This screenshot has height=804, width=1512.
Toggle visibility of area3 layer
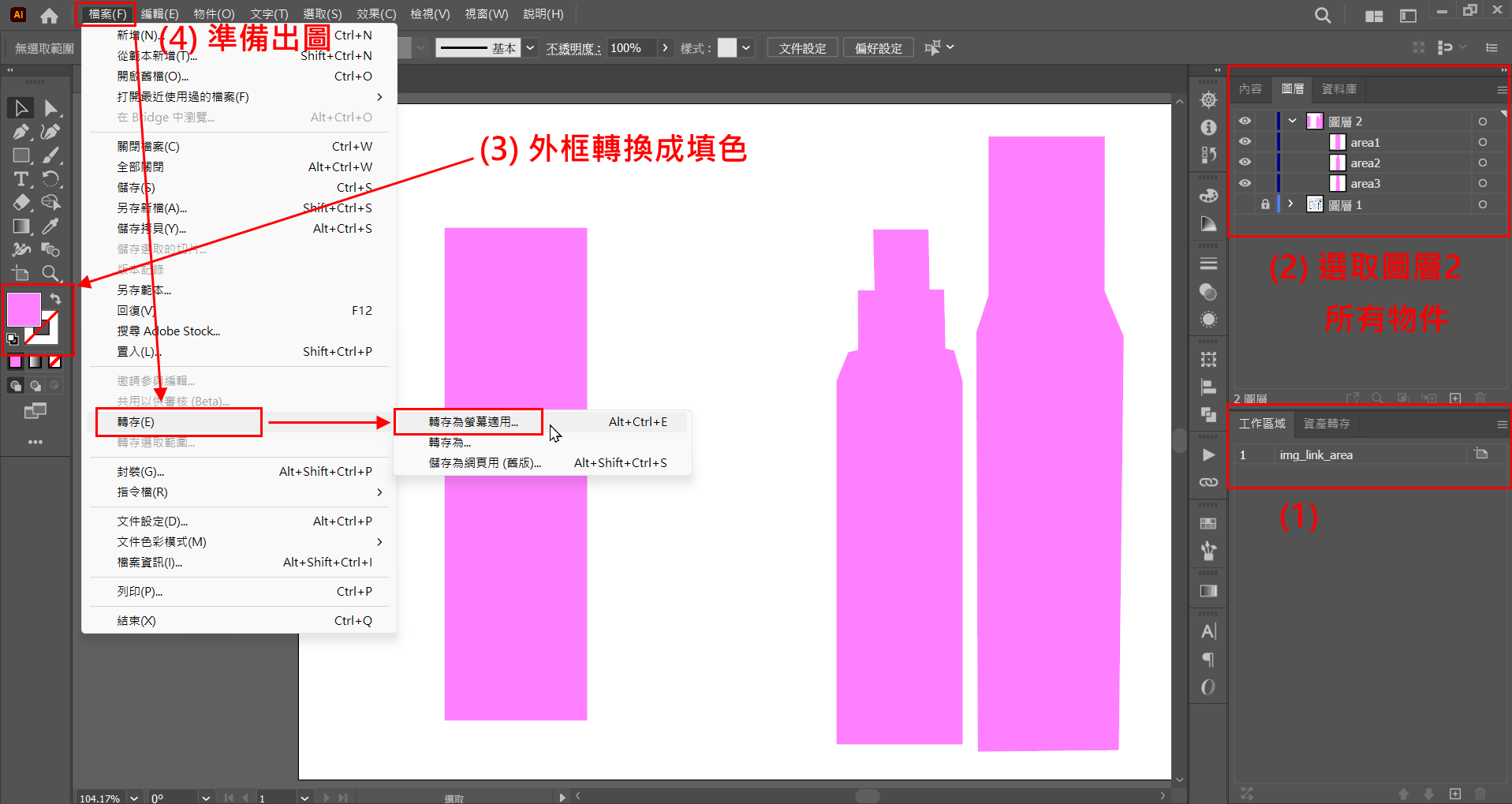coord(1245,183)
